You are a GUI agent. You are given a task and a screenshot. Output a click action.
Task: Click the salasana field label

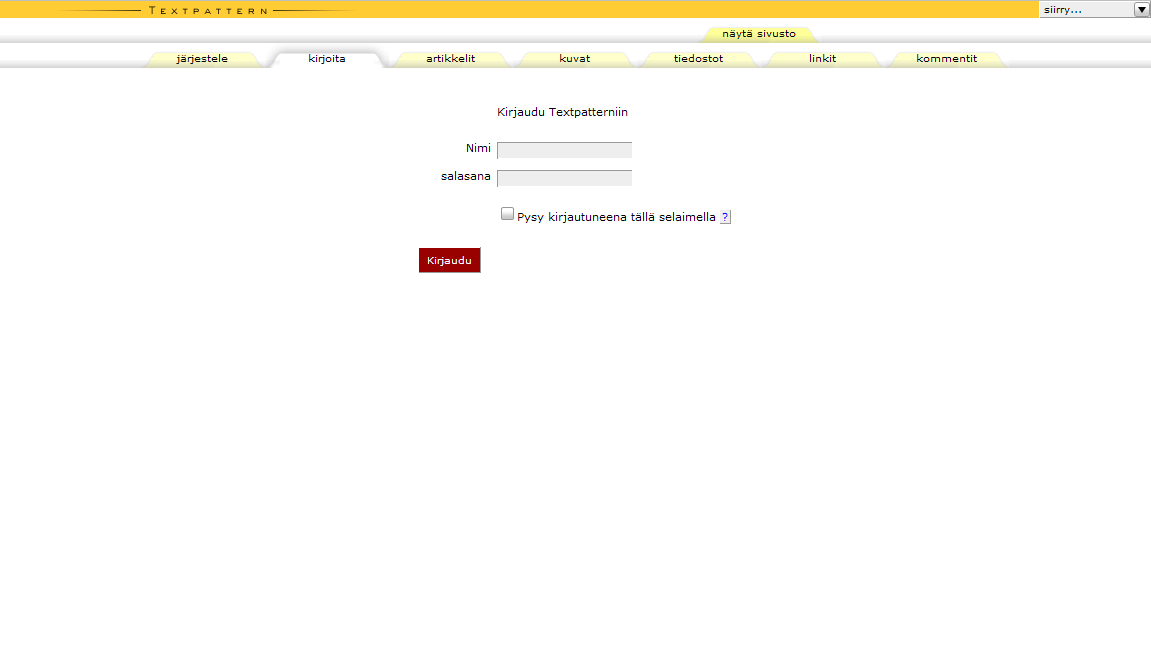click(465, 176)
